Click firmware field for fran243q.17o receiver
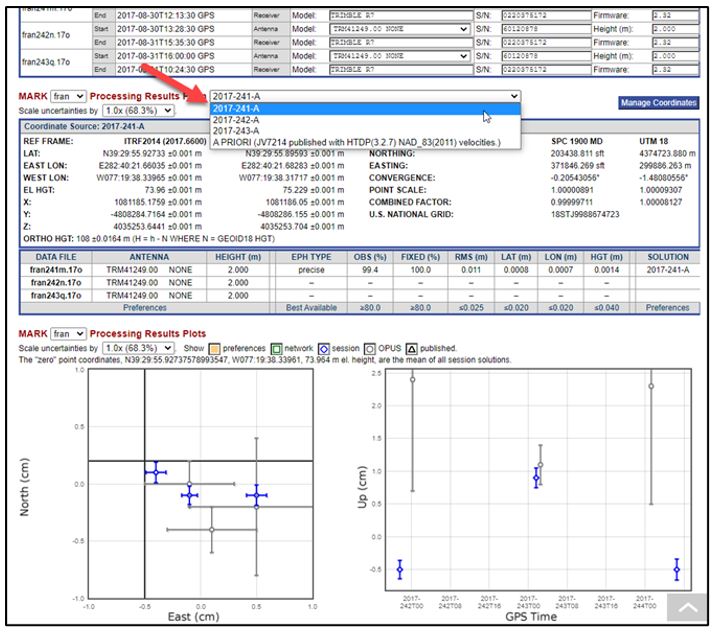 (675, 70)
